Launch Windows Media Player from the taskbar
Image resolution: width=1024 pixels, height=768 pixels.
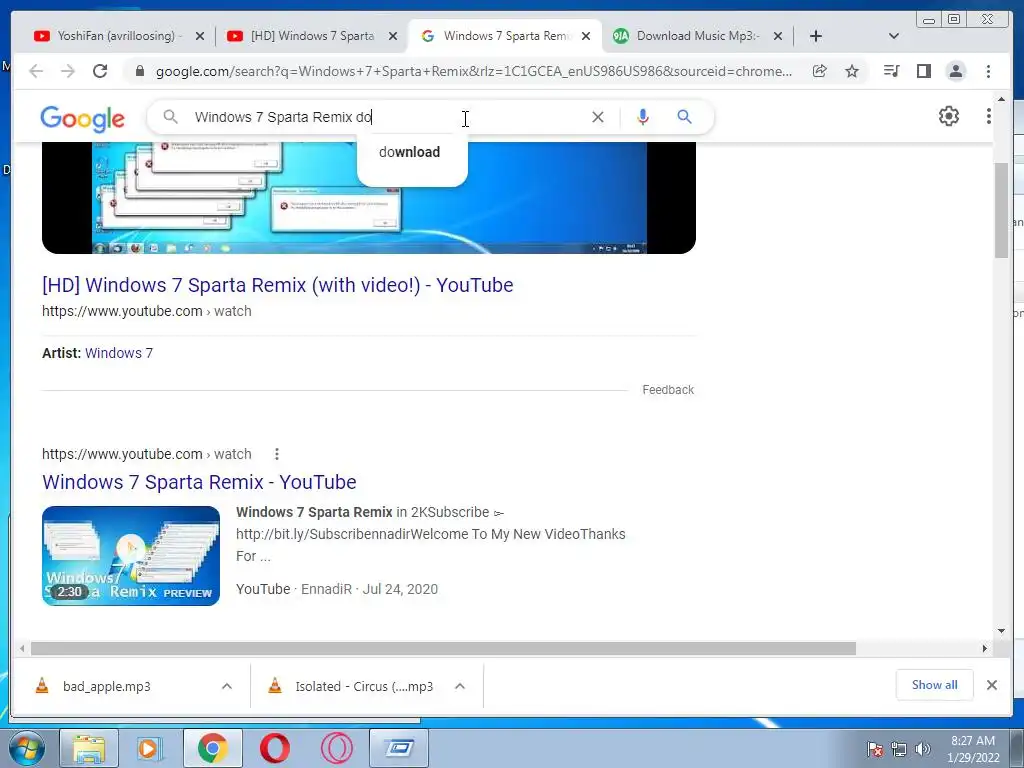(150, 748)
